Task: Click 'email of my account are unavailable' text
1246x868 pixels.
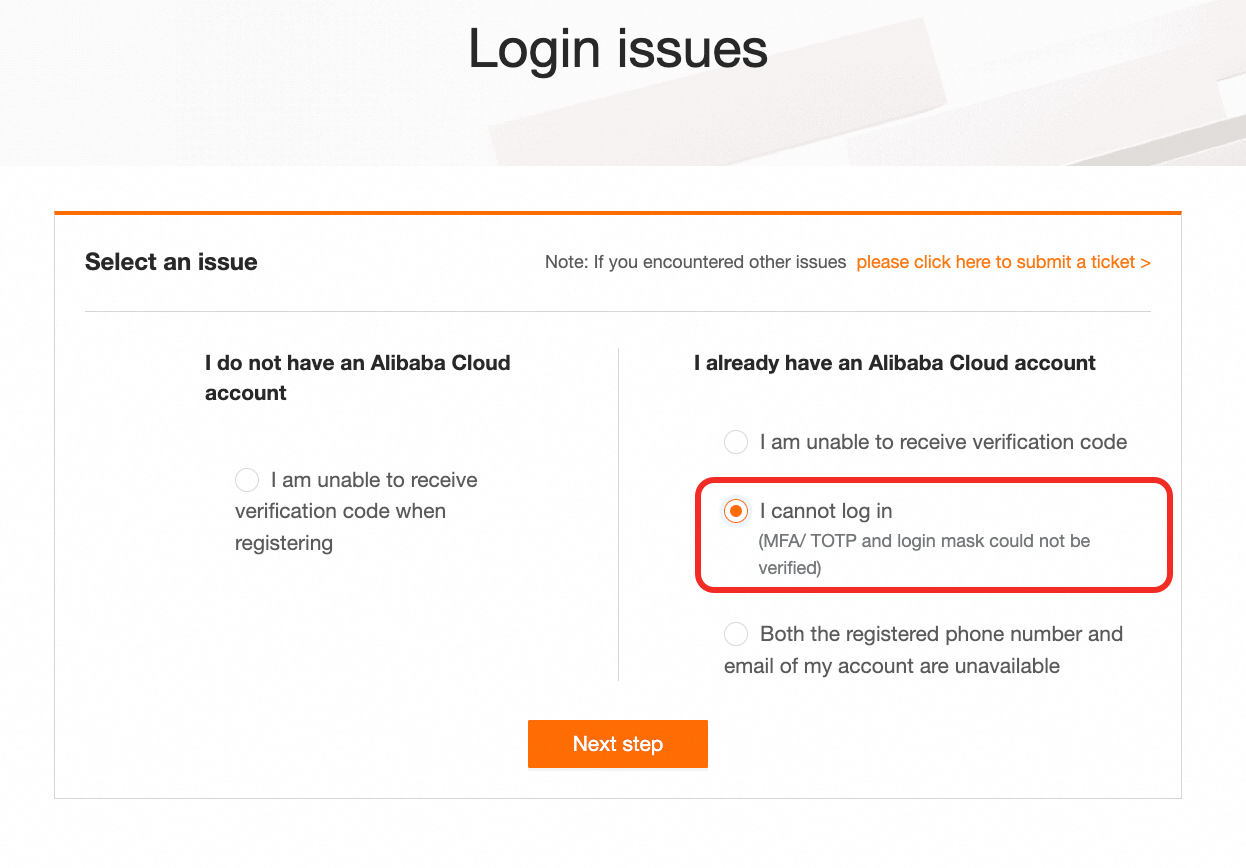Action: (891, 666)
